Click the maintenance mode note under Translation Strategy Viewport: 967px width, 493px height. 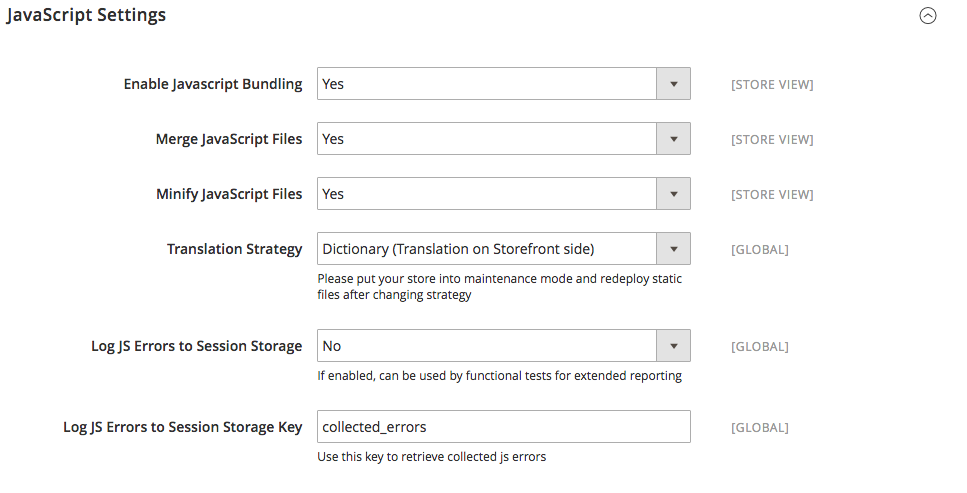coord(500,286)
